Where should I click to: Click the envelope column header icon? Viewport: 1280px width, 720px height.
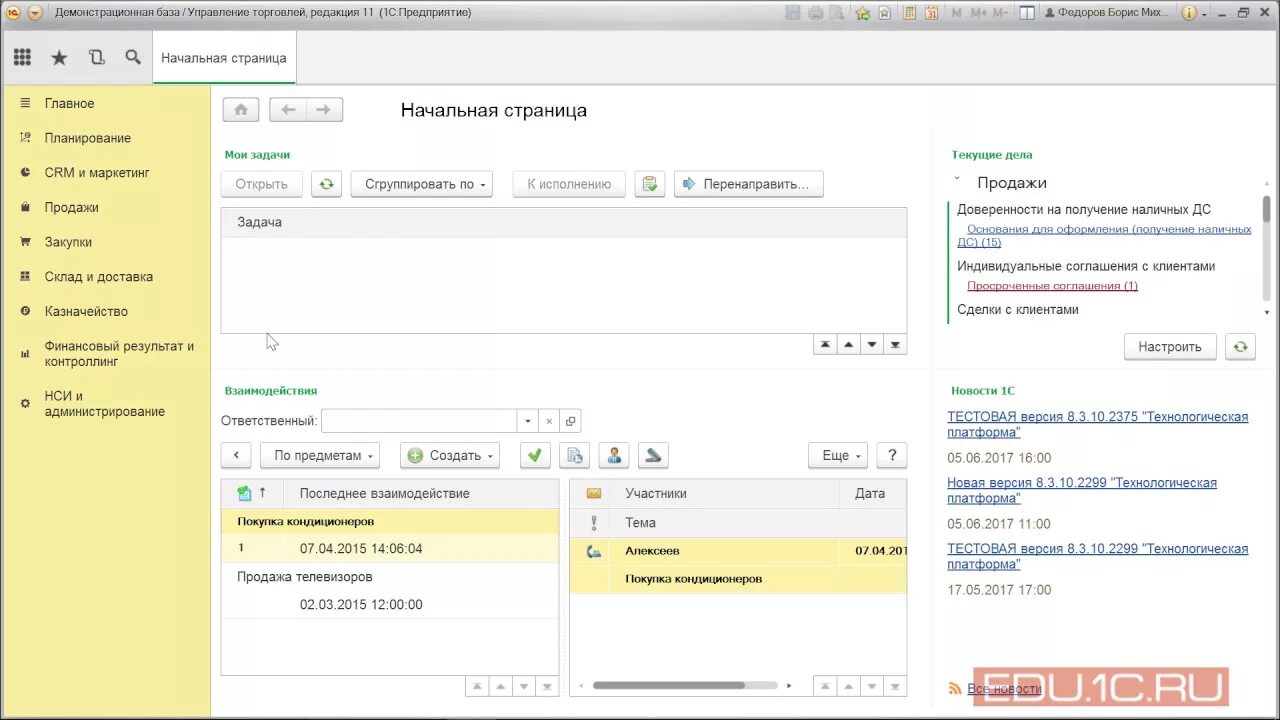click(594, 493)
